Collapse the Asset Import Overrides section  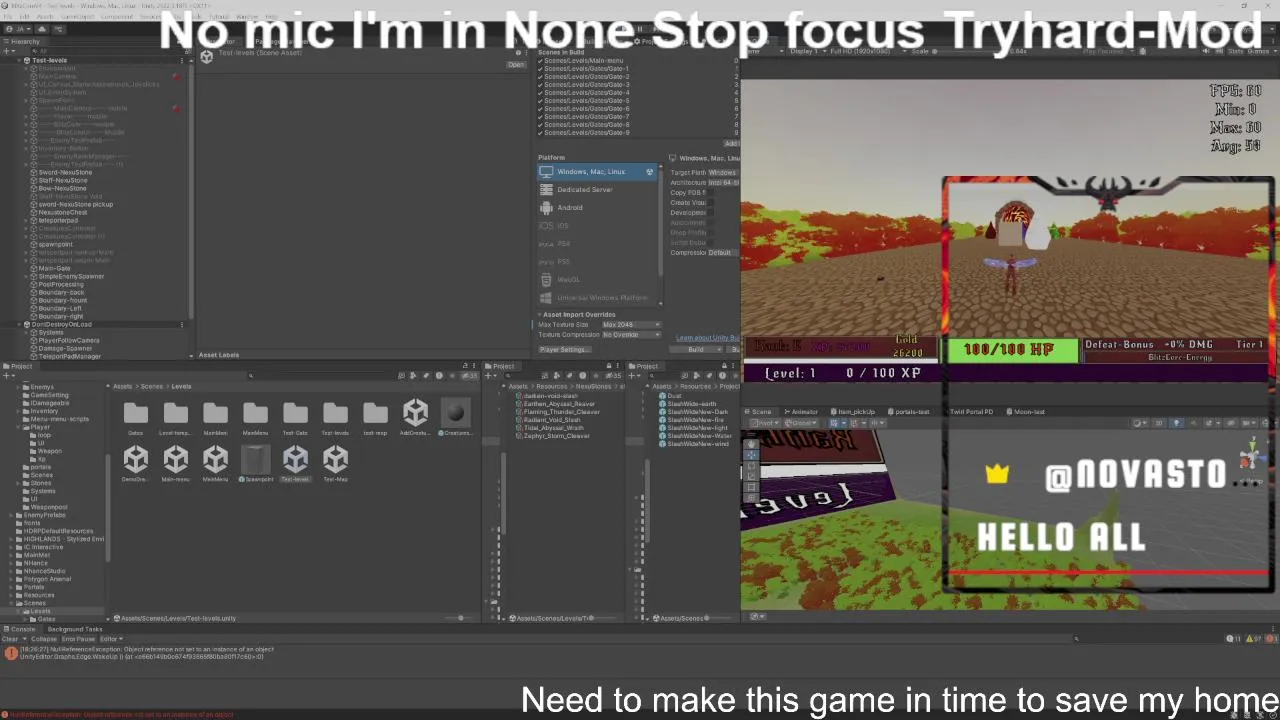tap(540, 315)
